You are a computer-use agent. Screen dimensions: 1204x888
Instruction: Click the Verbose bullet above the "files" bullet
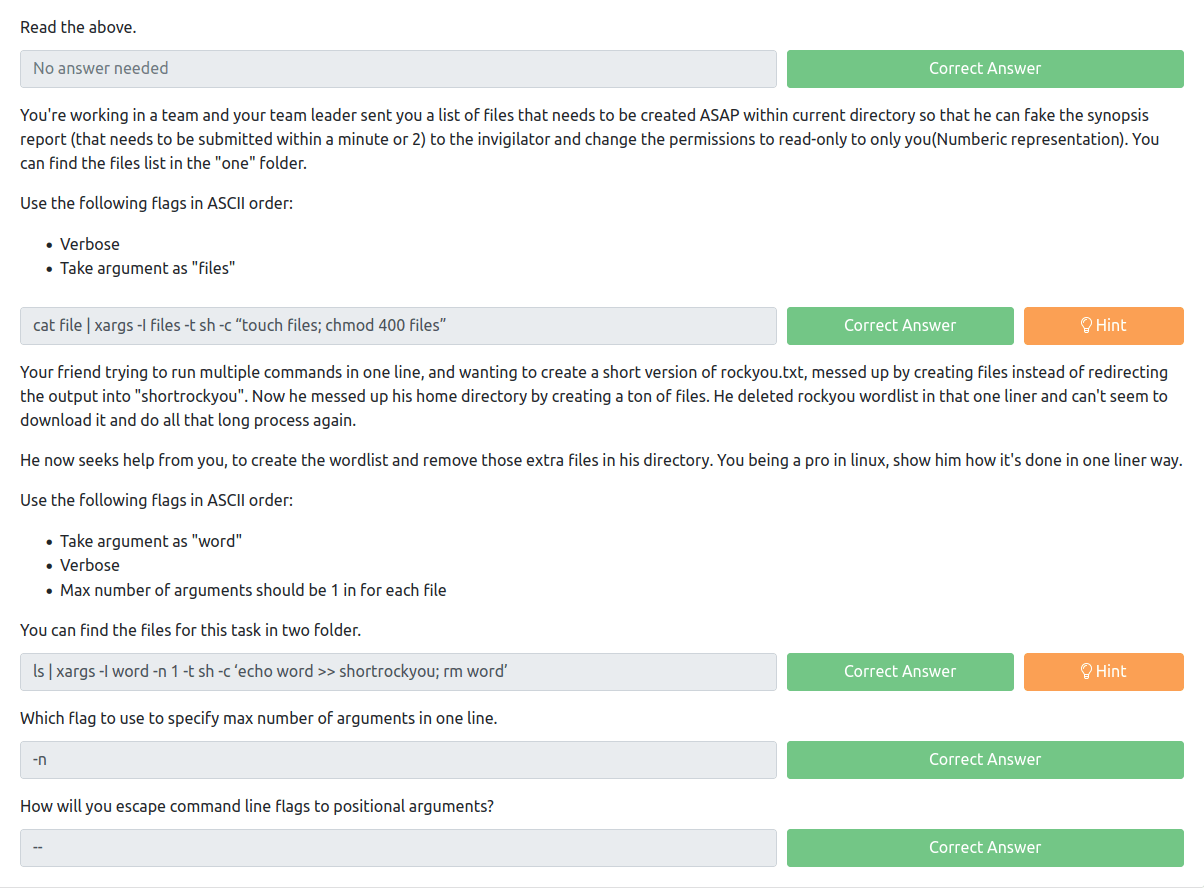[90, 244]
